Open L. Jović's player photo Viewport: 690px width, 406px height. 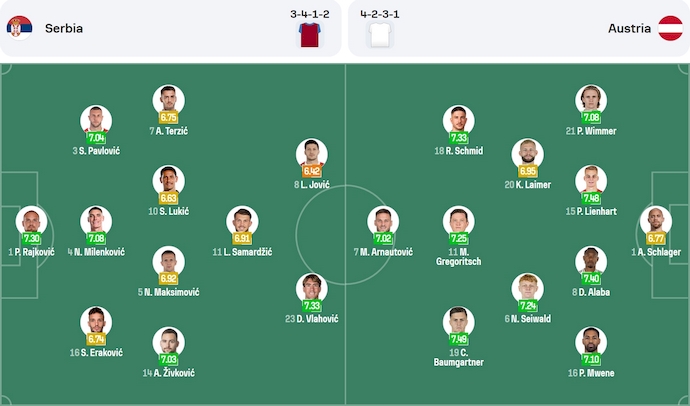pyautogui.click(x=312, y=153)
